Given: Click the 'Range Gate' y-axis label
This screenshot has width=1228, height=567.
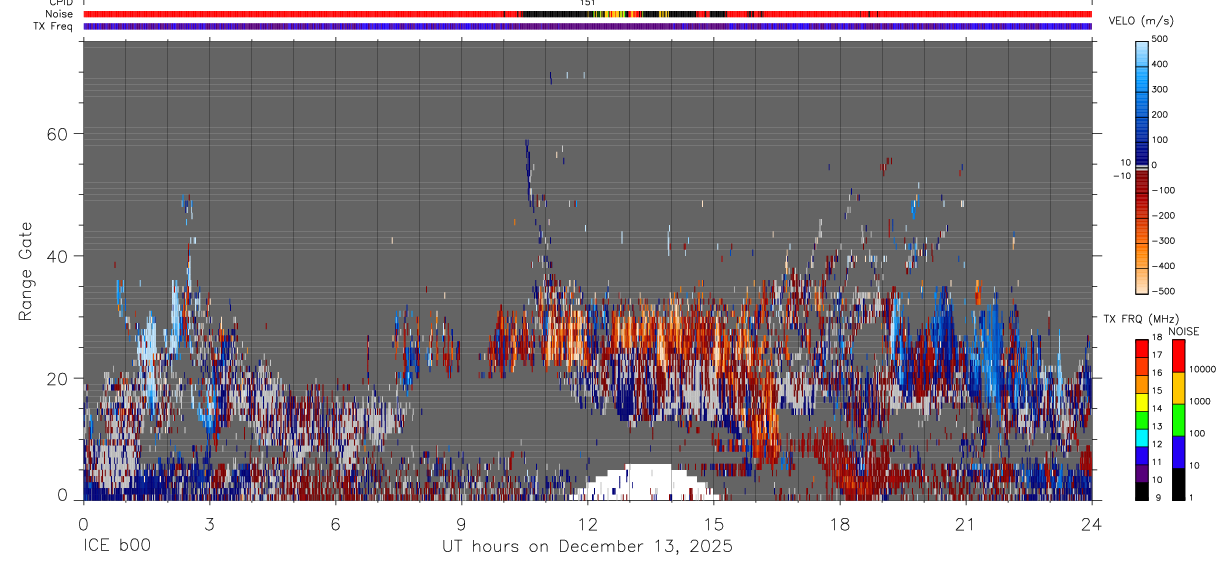Looking at the screenshot, I should tap(25, 272).
